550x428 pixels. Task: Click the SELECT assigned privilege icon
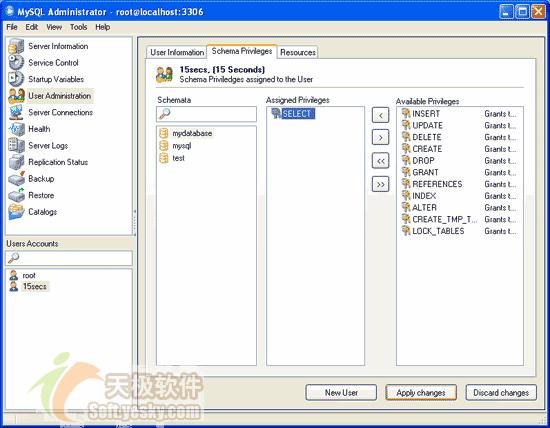tap(276, 113)
